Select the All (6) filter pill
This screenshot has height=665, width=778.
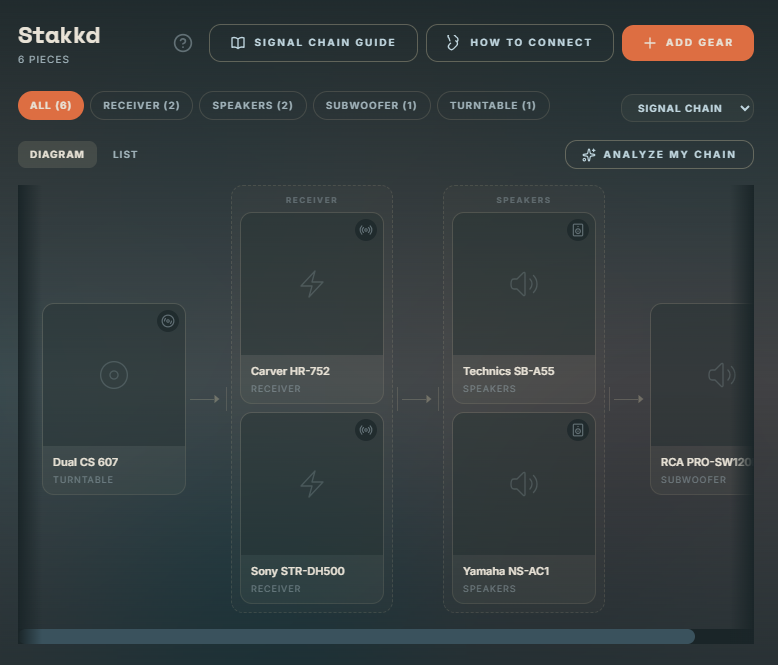coord(51,105)
